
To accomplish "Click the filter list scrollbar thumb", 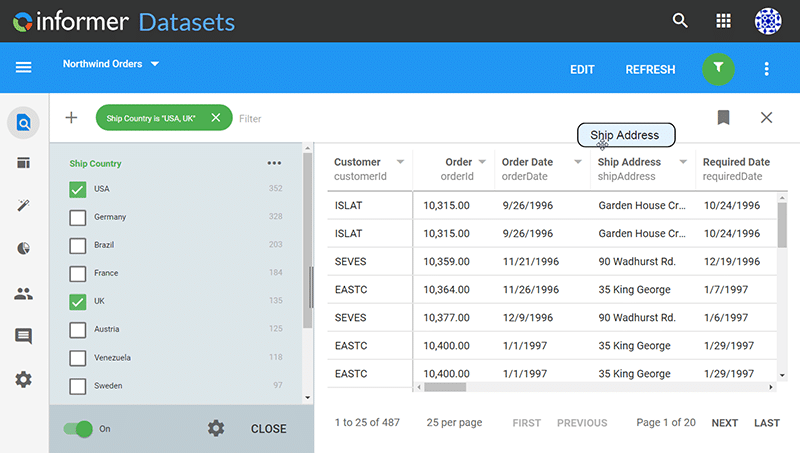I will click(307, 240).
